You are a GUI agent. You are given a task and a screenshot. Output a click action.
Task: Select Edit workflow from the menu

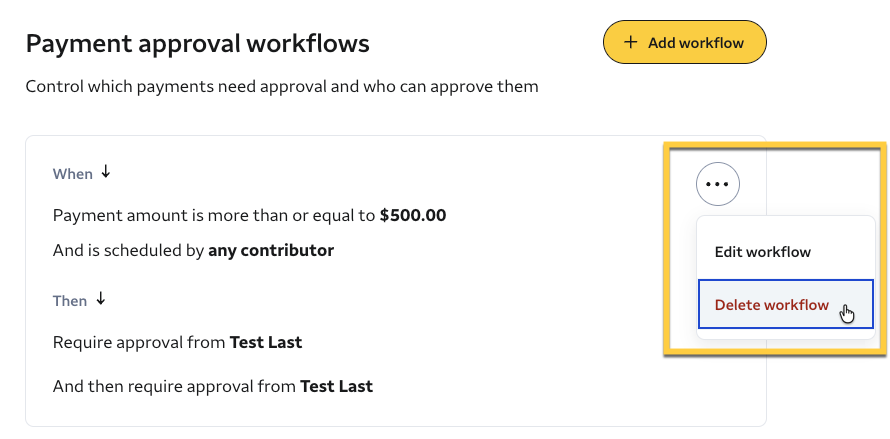click(x=762, y=252)
